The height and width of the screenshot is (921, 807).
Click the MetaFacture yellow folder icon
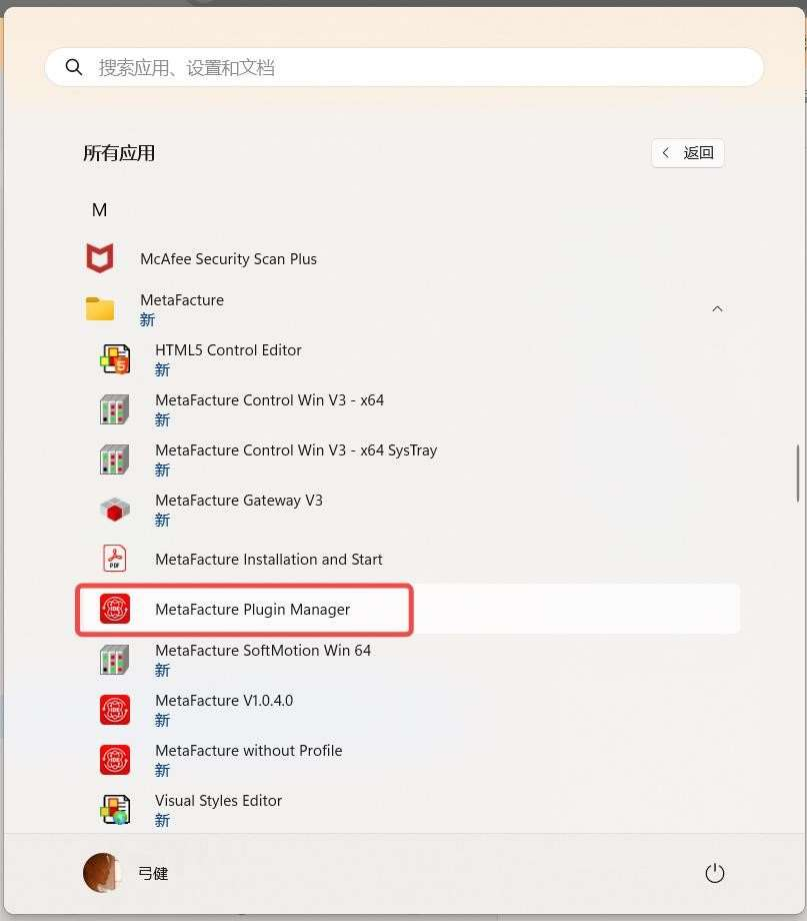(99, 309)
